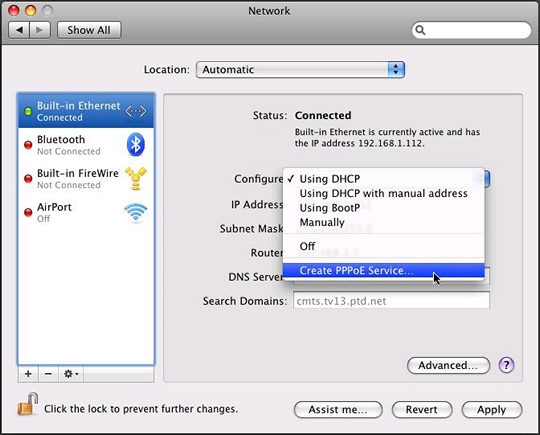
Task: Close the Network window with red button
Action: point(13,11)
